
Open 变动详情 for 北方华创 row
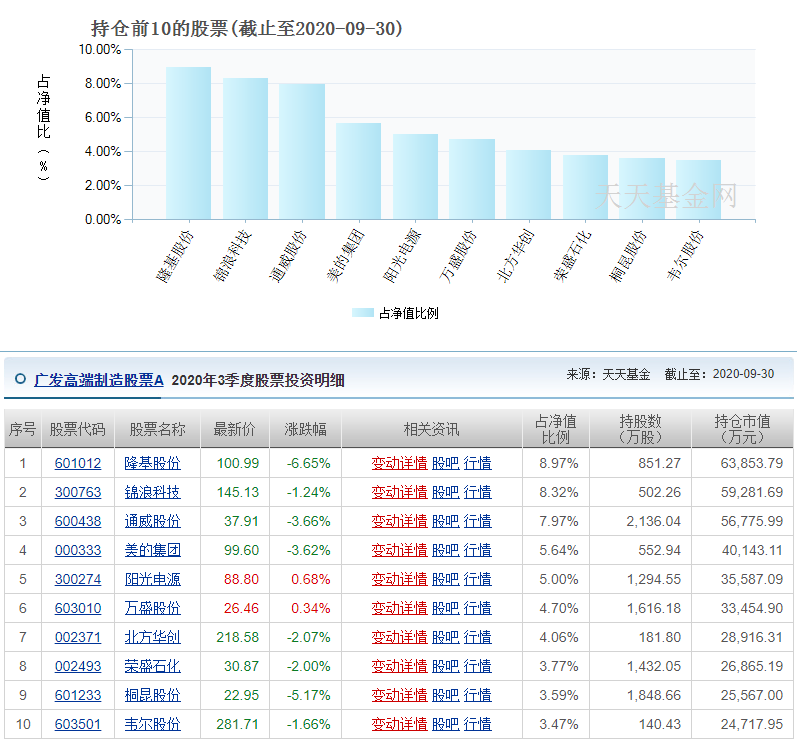pyautogui.click(x=399, y=637)
